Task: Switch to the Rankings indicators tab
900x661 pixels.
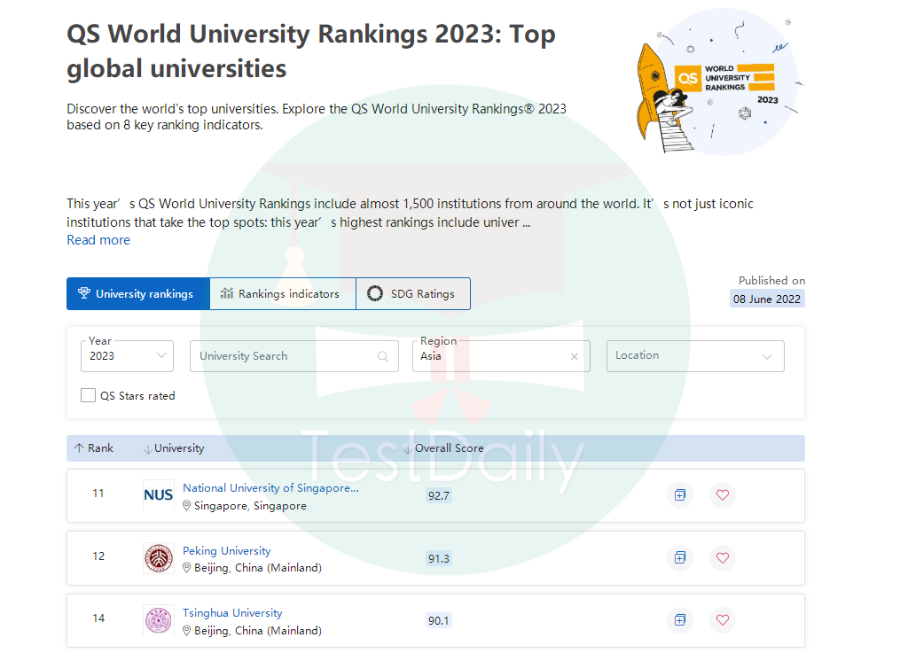Action: pos(281,294)
